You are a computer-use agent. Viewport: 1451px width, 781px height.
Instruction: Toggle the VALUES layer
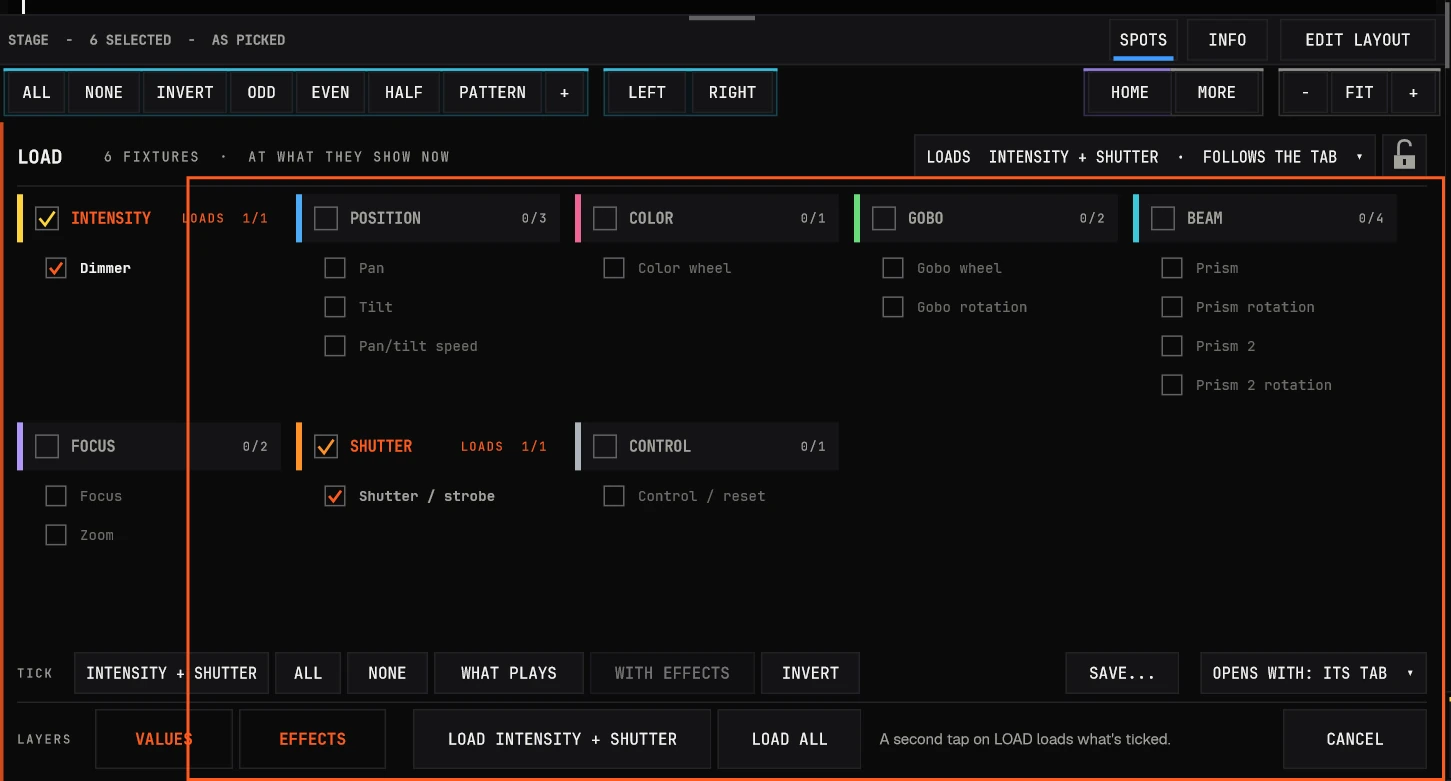coord(164,739)
